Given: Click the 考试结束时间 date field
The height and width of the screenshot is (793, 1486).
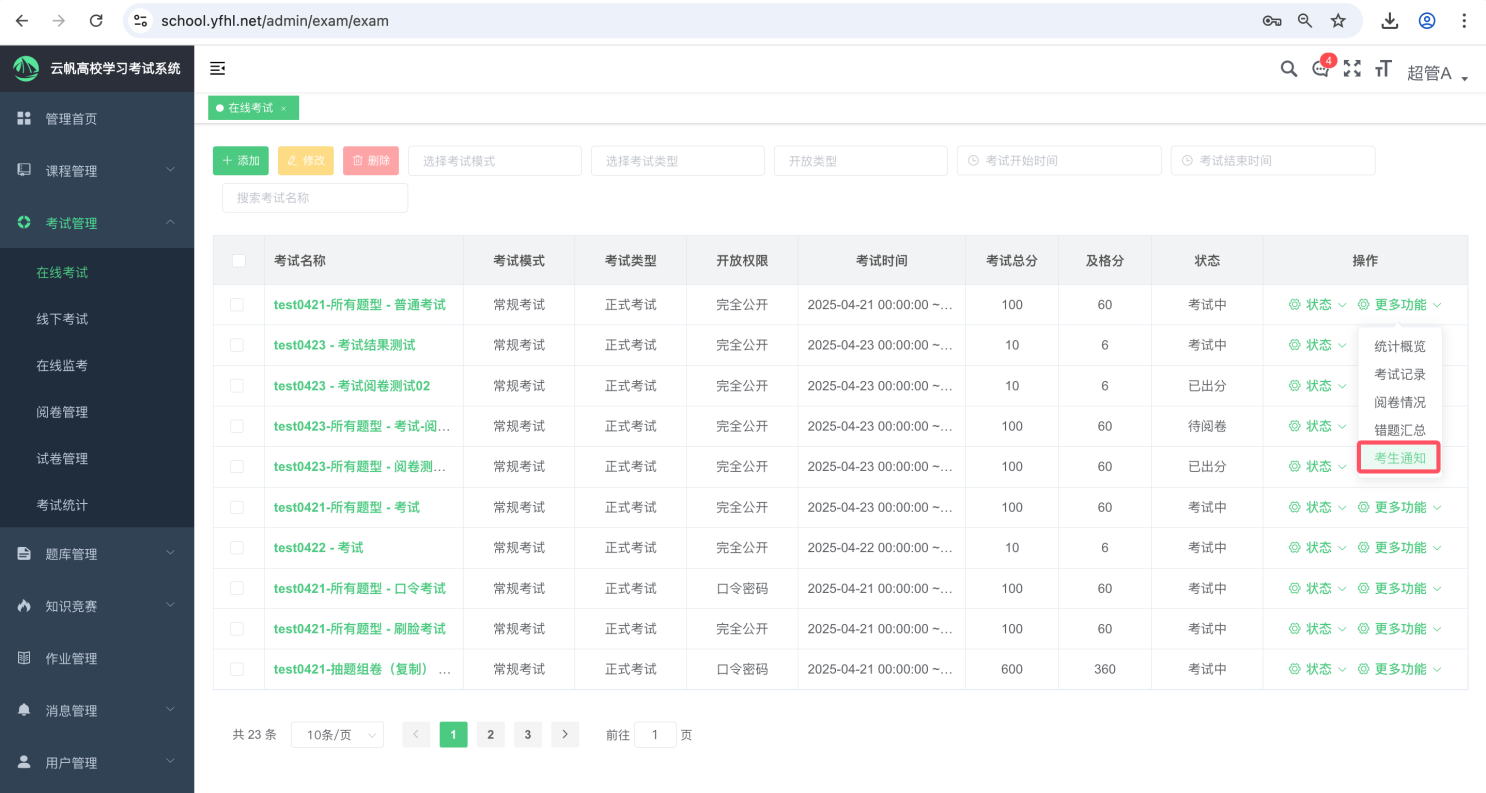Looking at the screenshot, I should click(1273, 160).
